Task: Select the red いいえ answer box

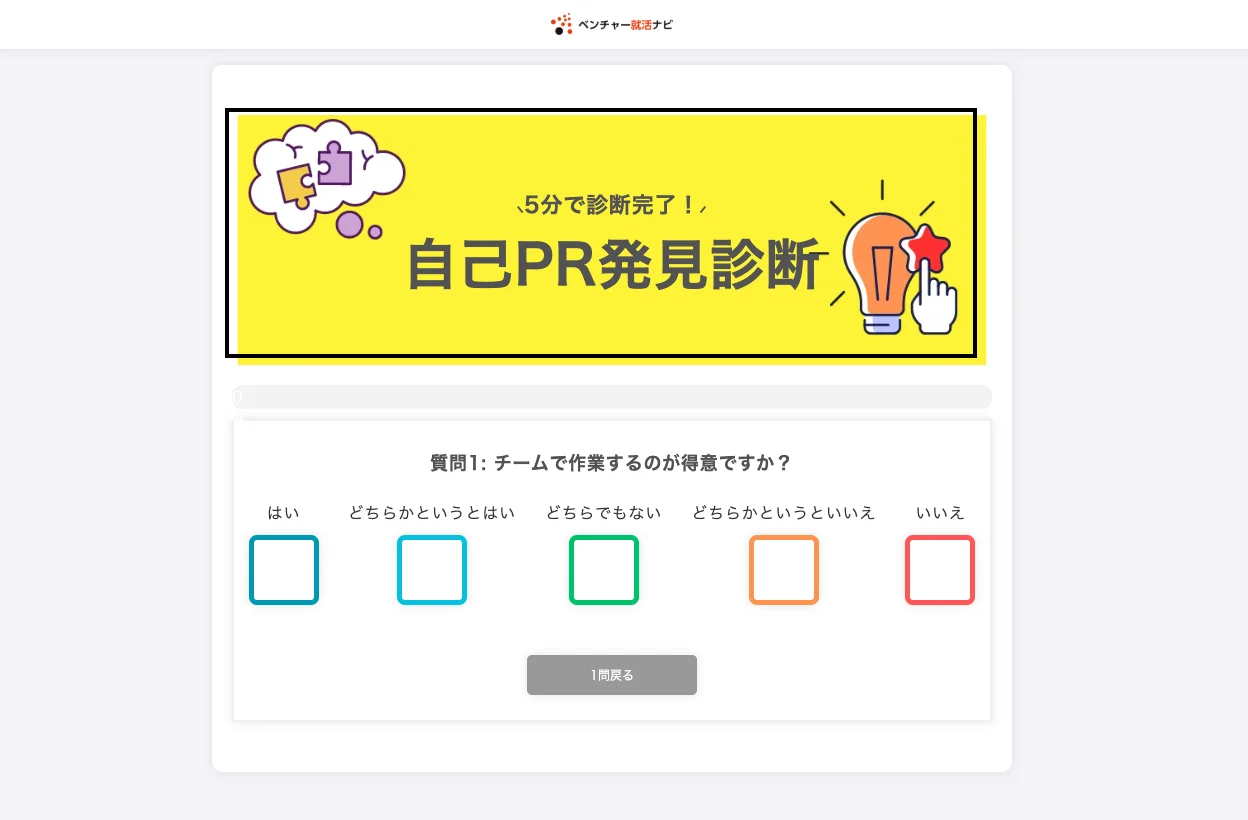Action: click(x=940, y=570)
